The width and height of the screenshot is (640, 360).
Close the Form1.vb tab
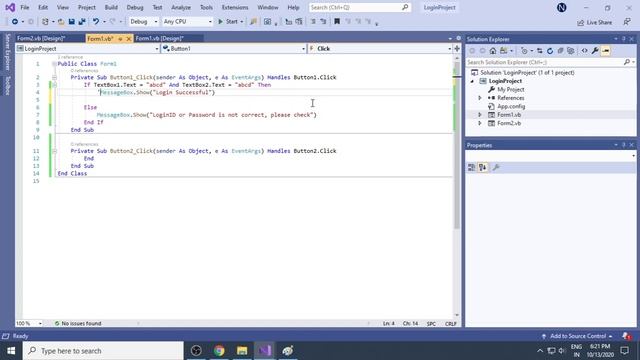pos(129,39)
